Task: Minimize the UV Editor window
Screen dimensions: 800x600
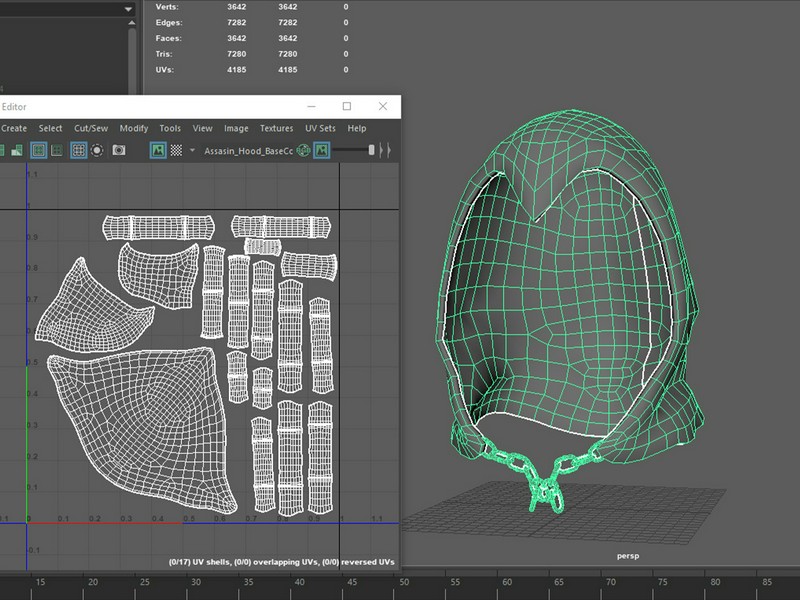Action: (x=312, y=107)
